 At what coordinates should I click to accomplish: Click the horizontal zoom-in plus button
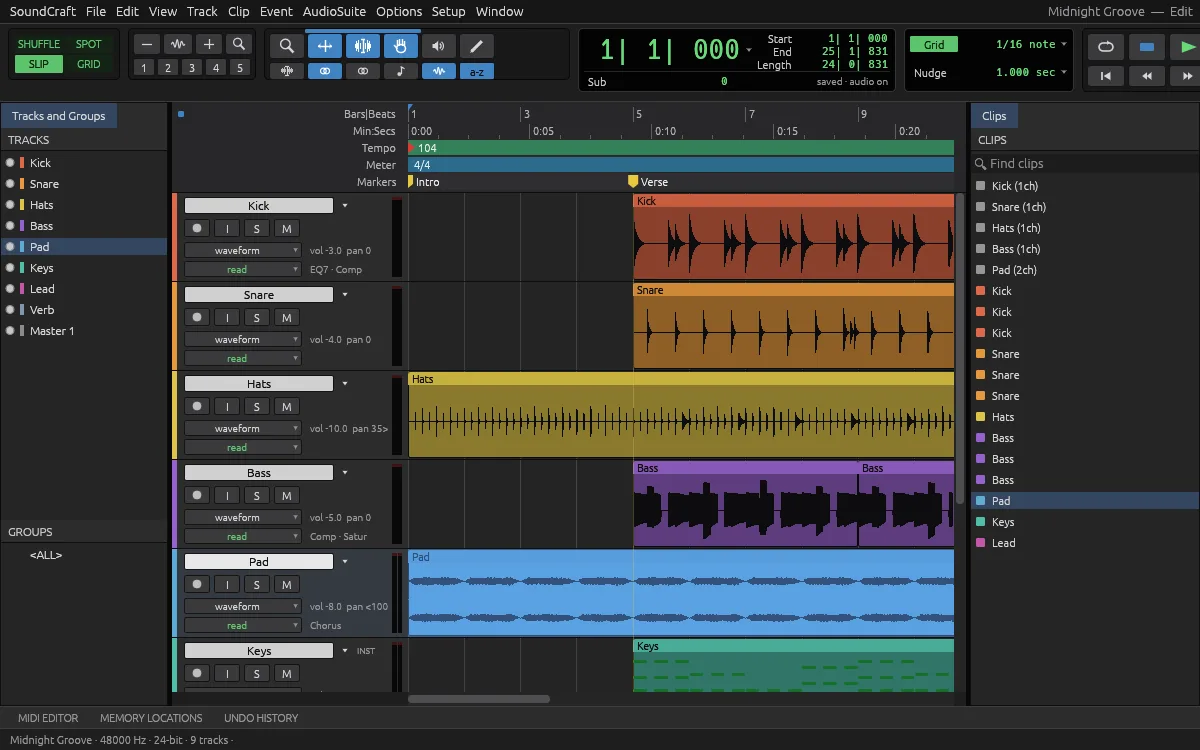click(209, 44)
